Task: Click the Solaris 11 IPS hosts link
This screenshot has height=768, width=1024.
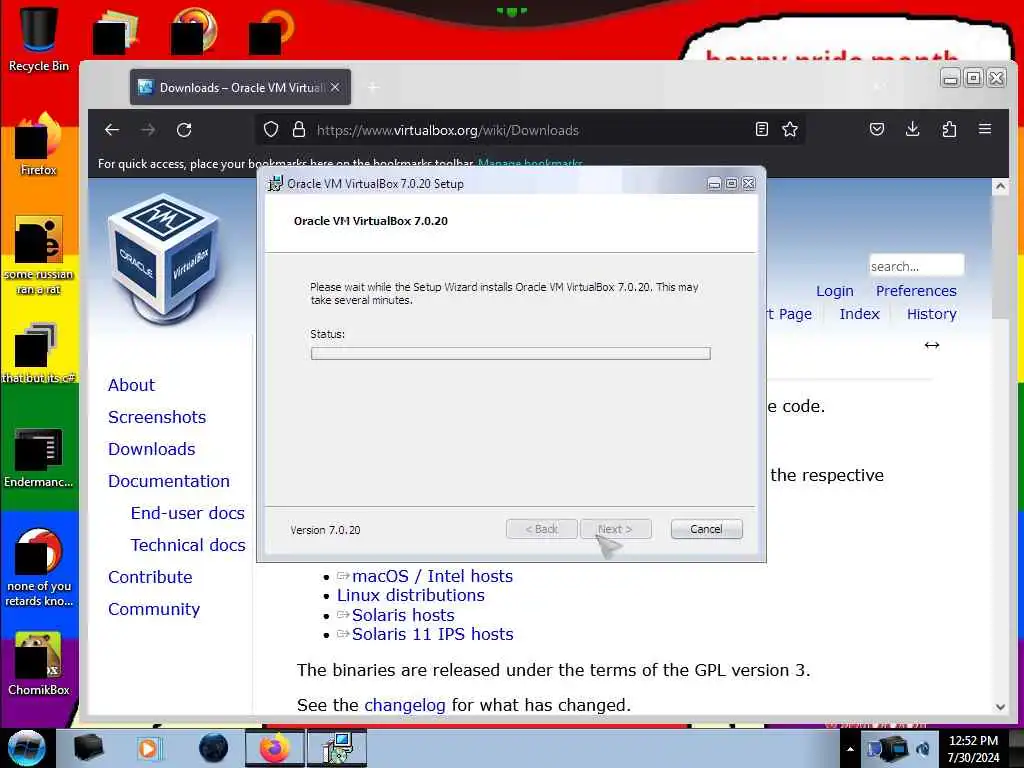Action: point(432,634)
